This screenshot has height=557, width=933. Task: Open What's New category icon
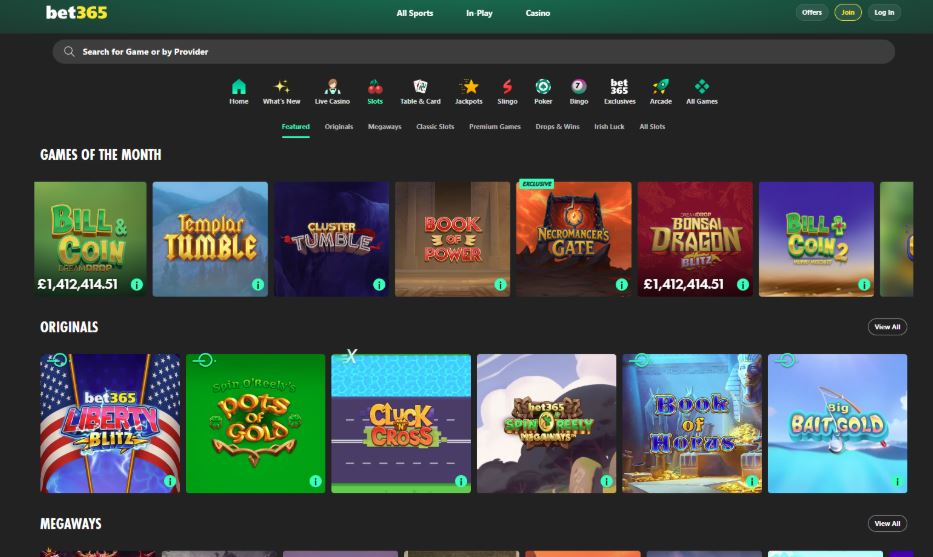(x=281, y=92)
